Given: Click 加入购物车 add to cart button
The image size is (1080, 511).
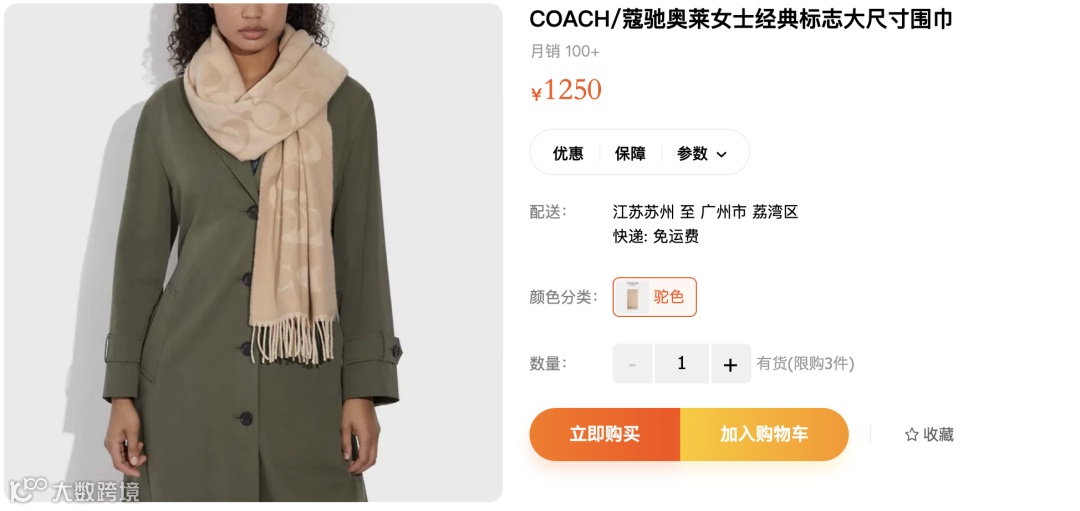Looking at the screenshot, I should coord(764,435).
